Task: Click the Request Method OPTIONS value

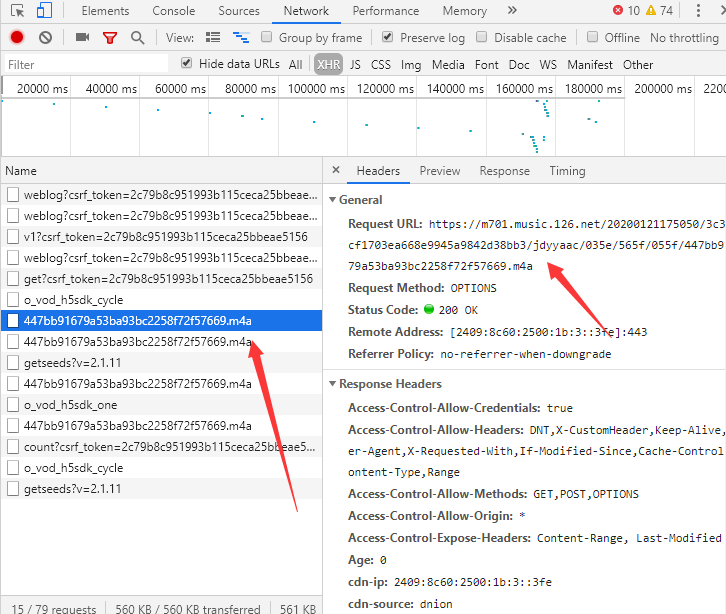Action: tap(473, 288)
